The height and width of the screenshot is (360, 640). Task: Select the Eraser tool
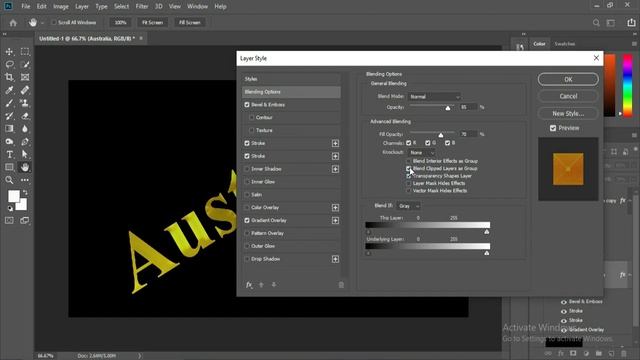click(25, 116)
